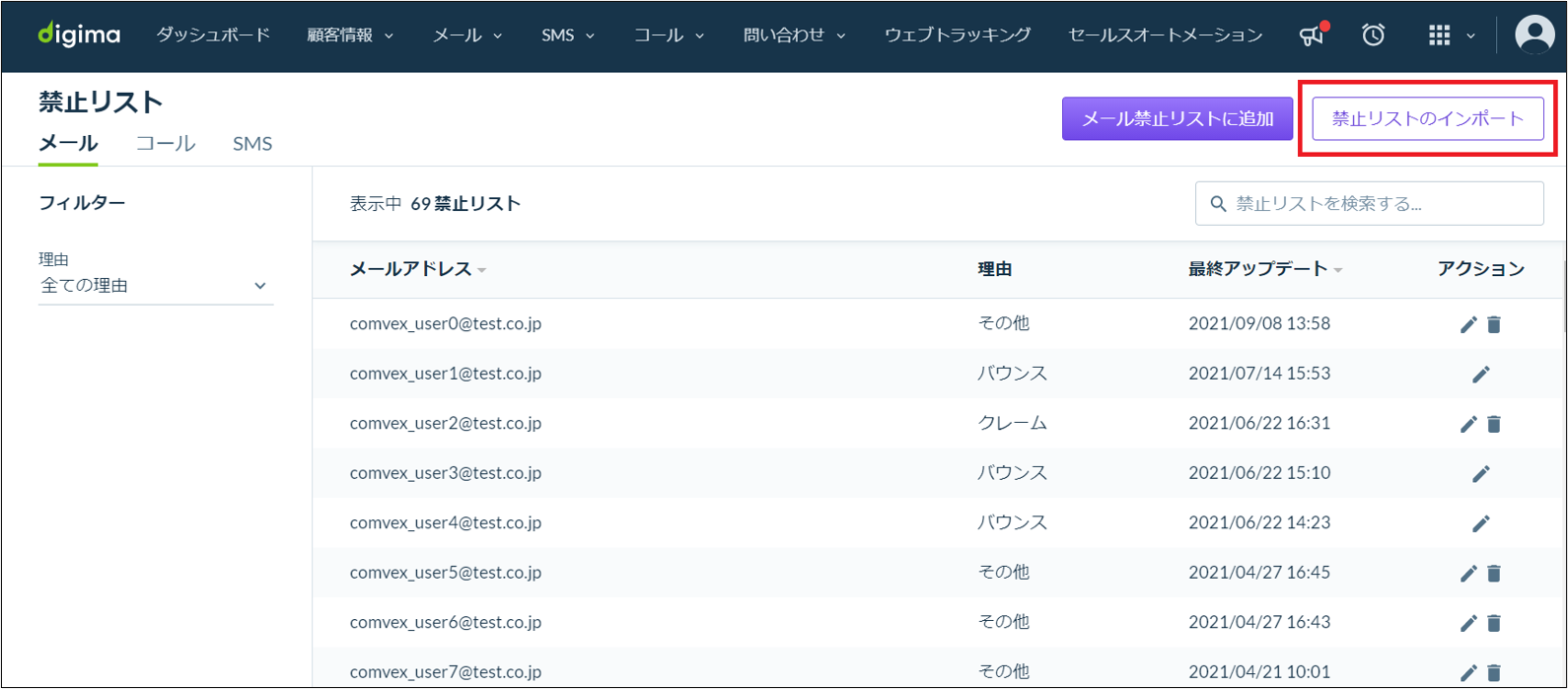This screenshot has height=689, width=1568.
Task: Edit entry comvex_user0@test.co.jp with pencil icon
Action: click(x=1468, y=324)
